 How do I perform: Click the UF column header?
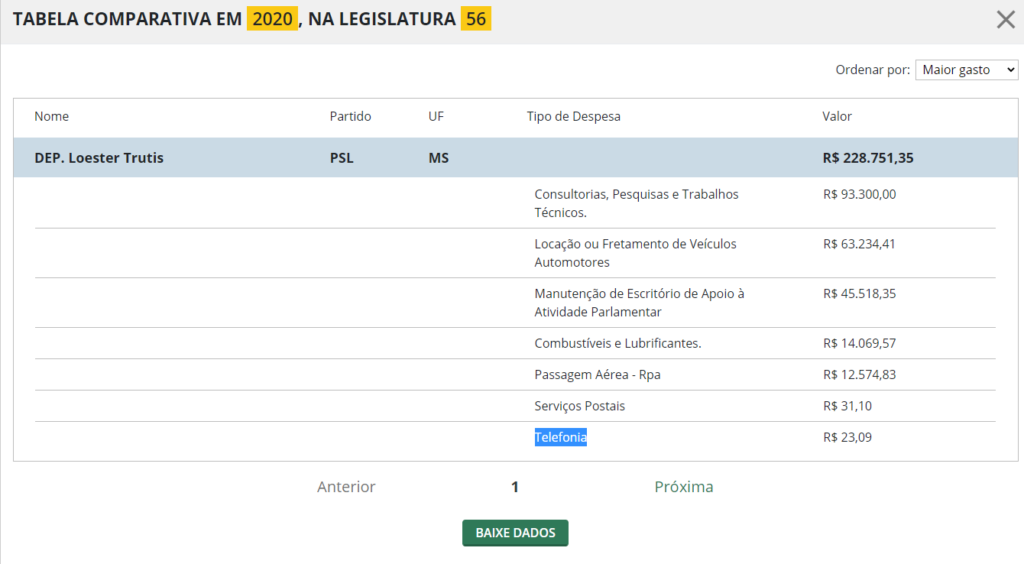pyautogui.click(x=436, y=116)
